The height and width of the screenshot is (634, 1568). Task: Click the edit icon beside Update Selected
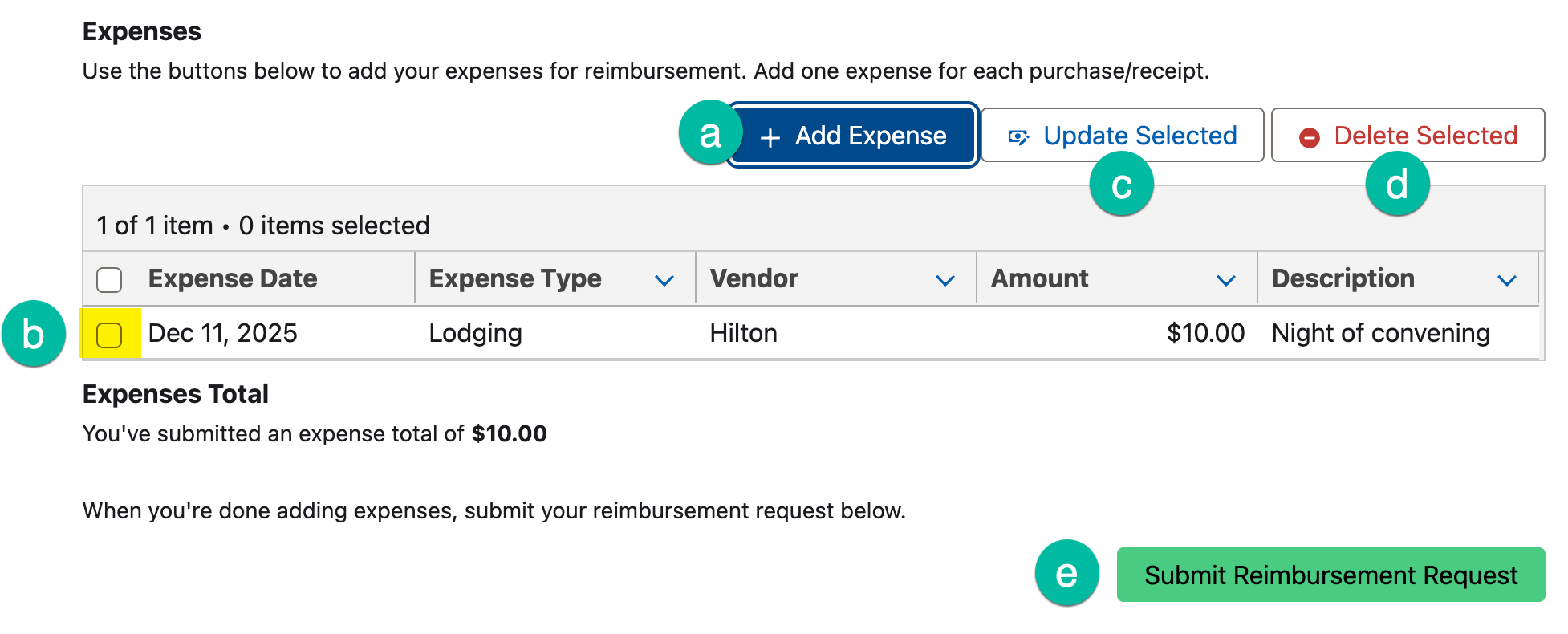click(1018, 137)
